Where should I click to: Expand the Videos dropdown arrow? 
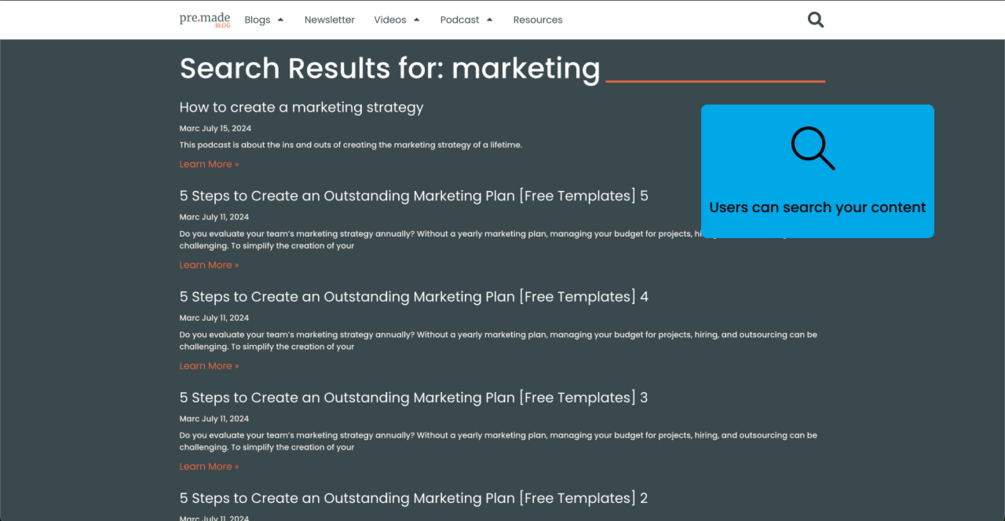(x=417, y=20)
